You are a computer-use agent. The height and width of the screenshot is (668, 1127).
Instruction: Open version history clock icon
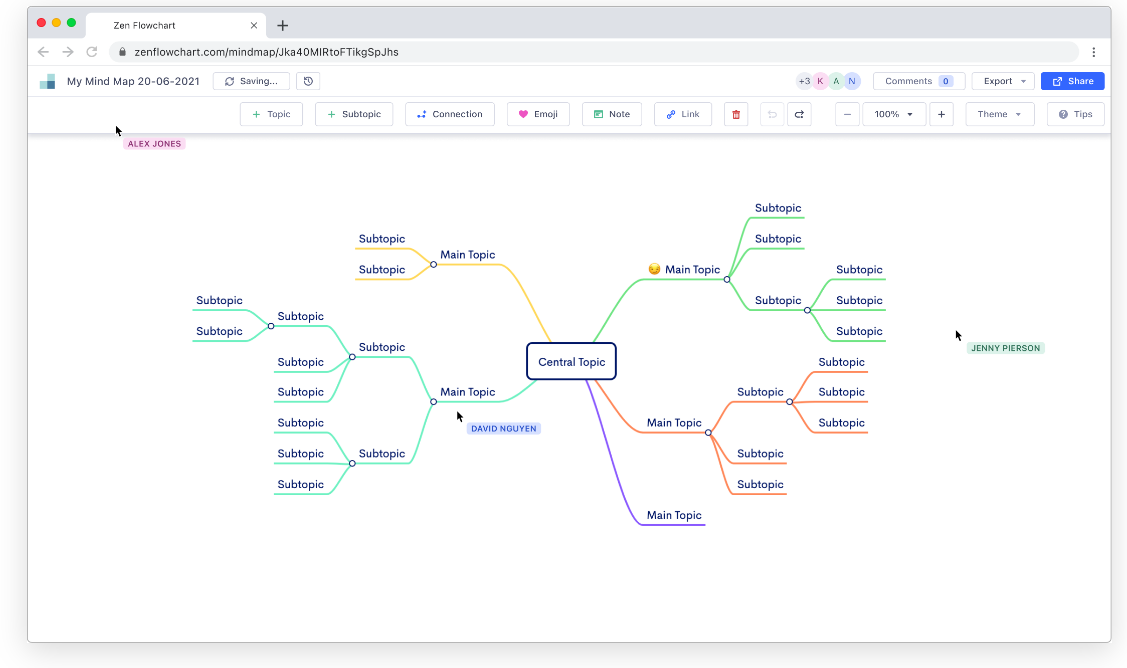pyautogui.click(x=308, y=81)
